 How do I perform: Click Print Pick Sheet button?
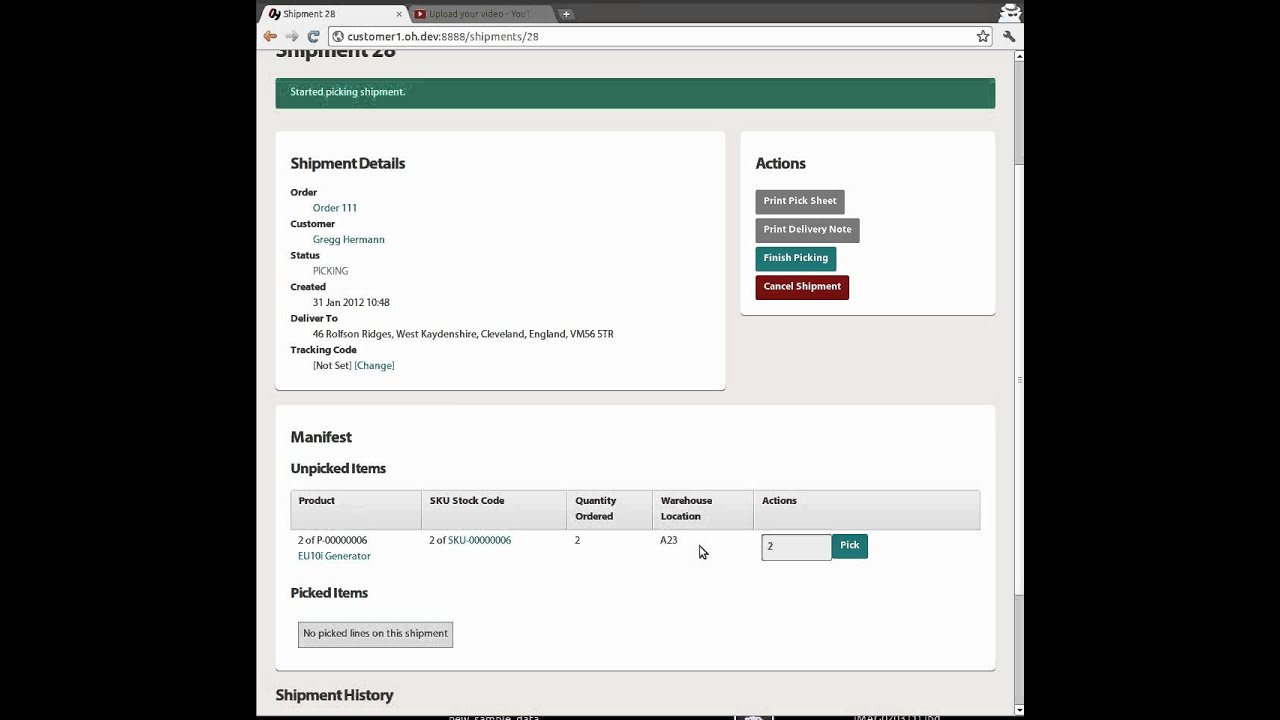[800, 201]
